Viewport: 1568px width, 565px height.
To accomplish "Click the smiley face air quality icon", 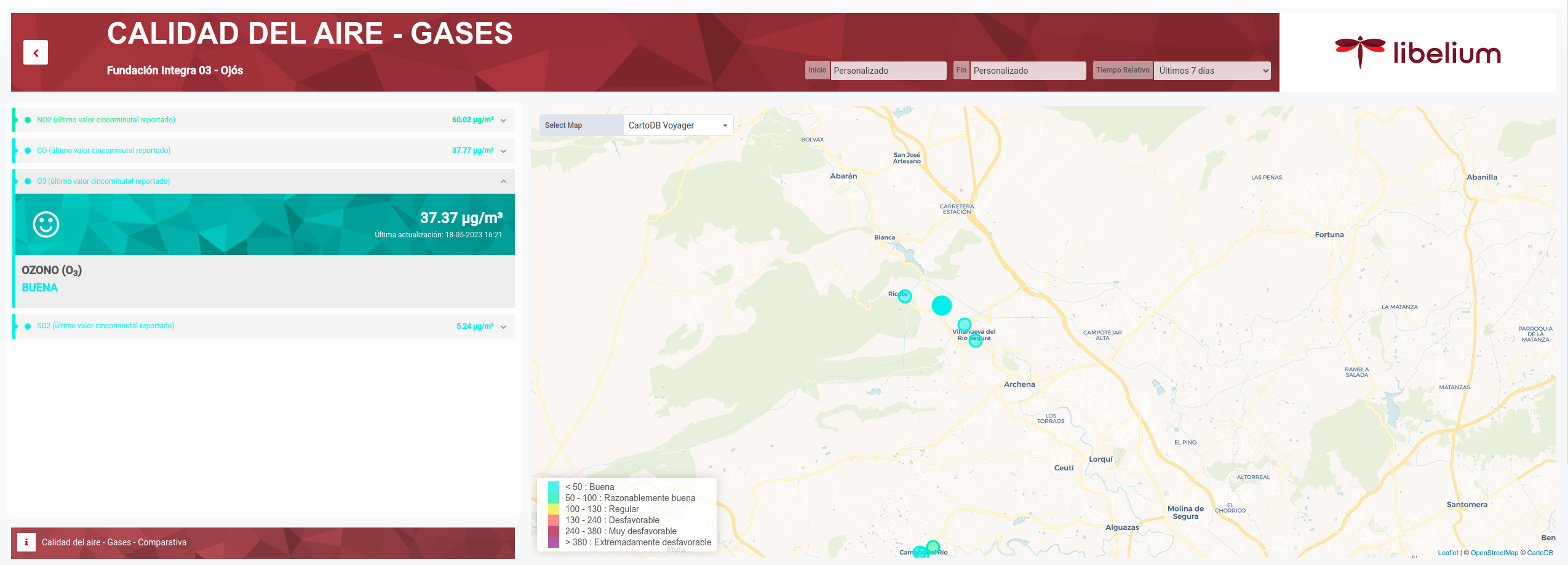I will point(46,224).
